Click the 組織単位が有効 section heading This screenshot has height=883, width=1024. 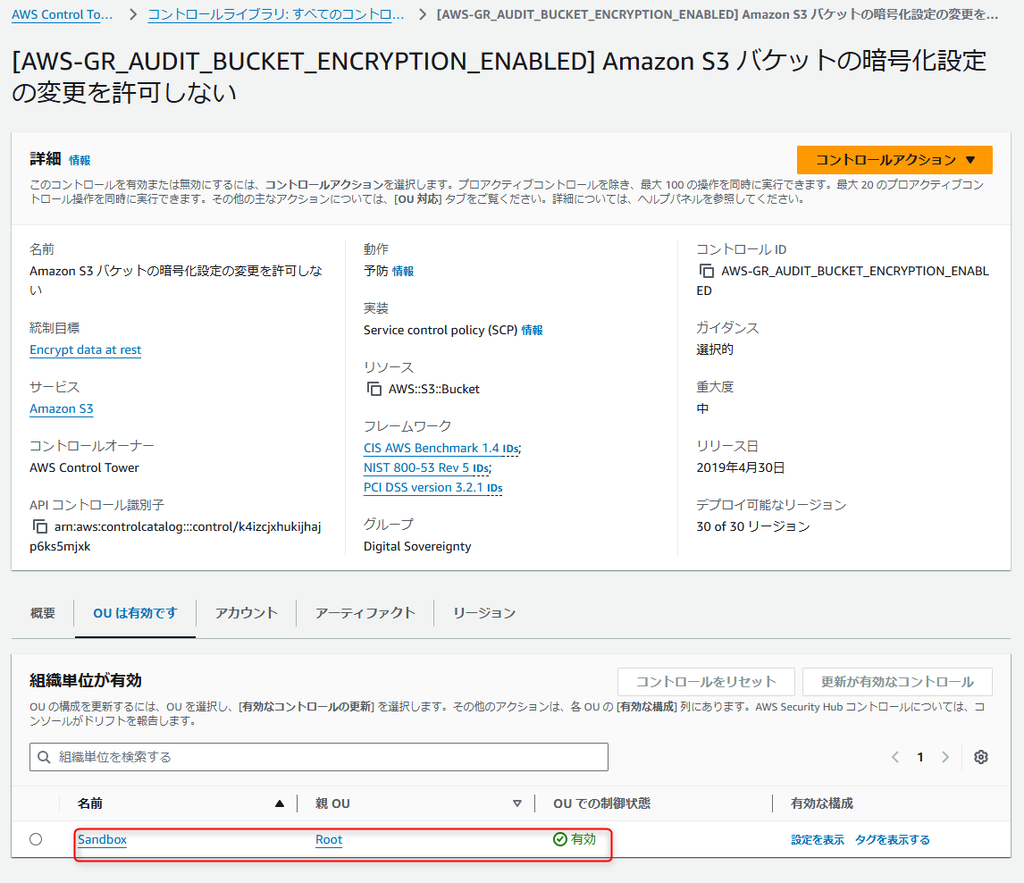tap(86, 681)
